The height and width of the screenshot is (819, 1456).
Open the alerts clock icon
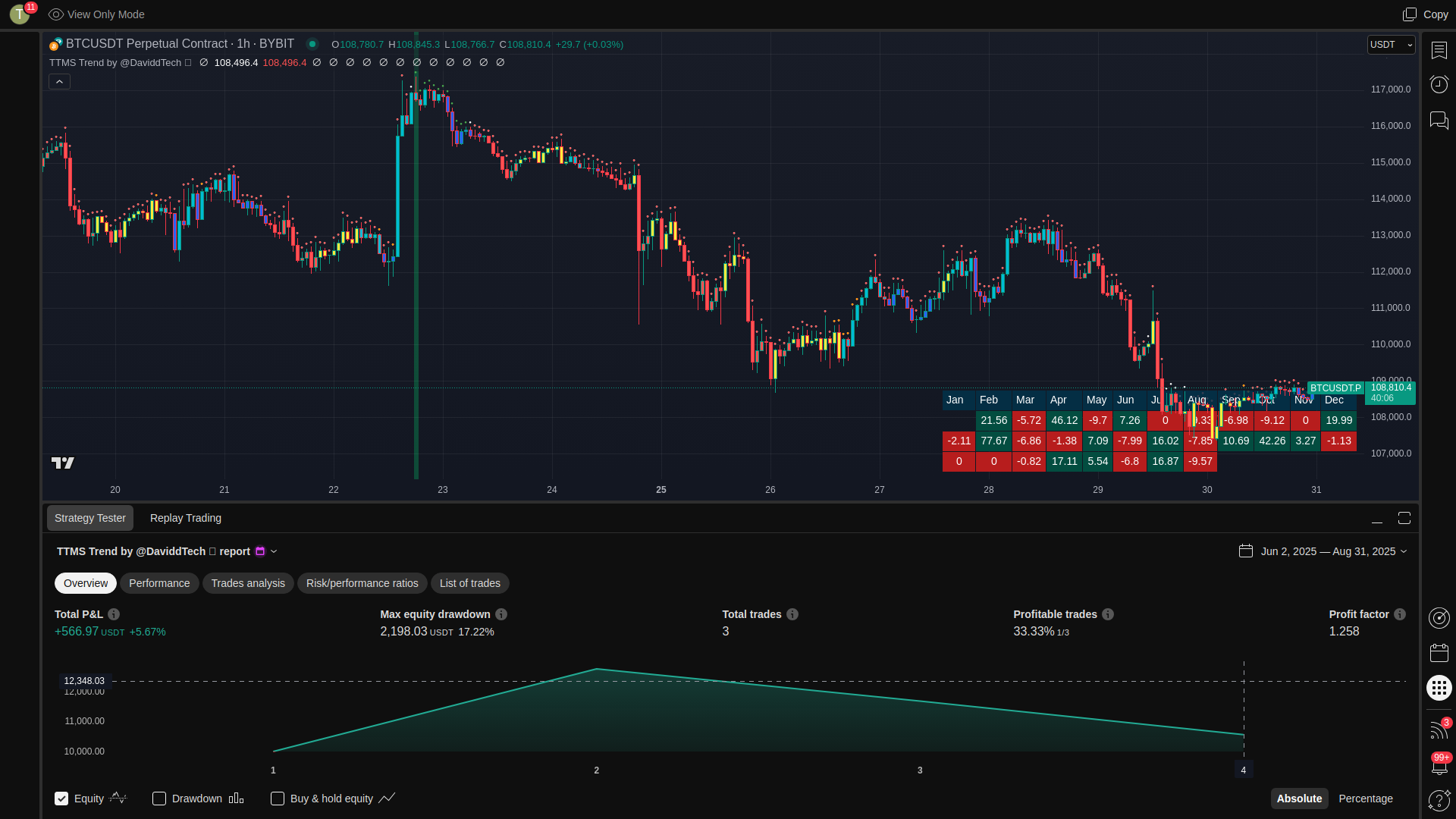pos(1439,84)
